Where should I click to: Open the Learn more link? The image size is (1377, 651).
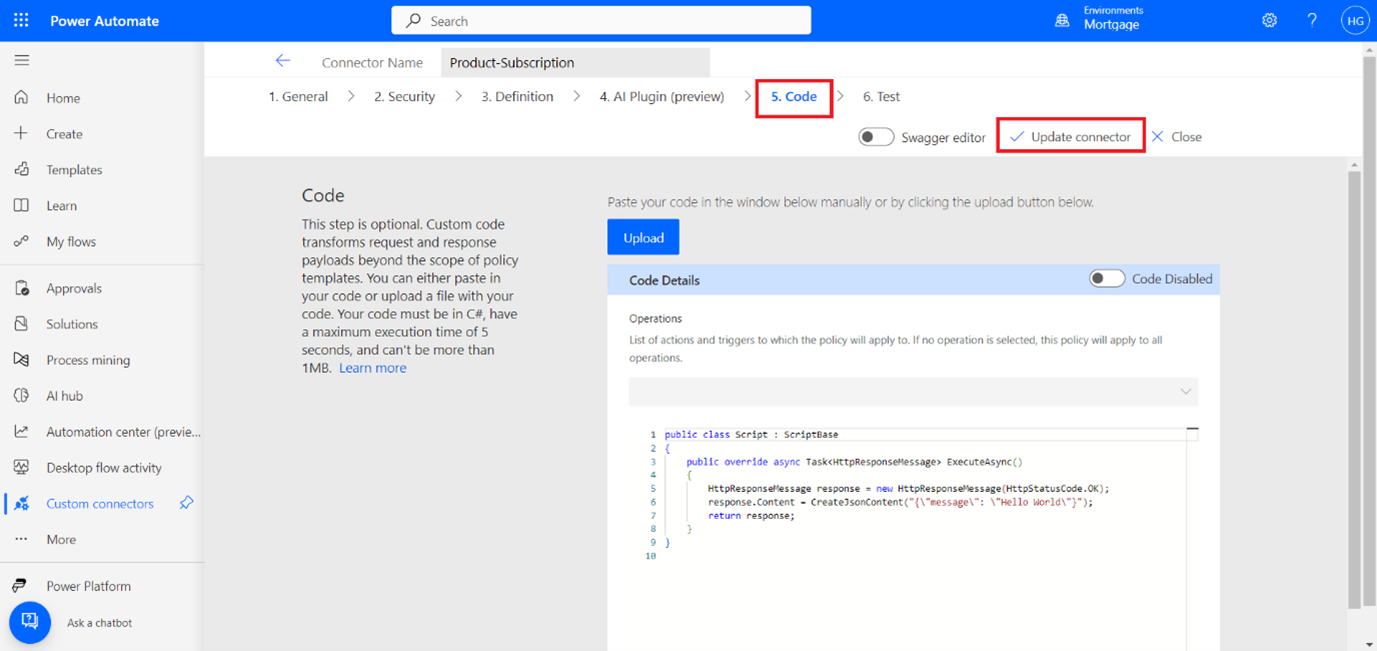tap(372, 368)
